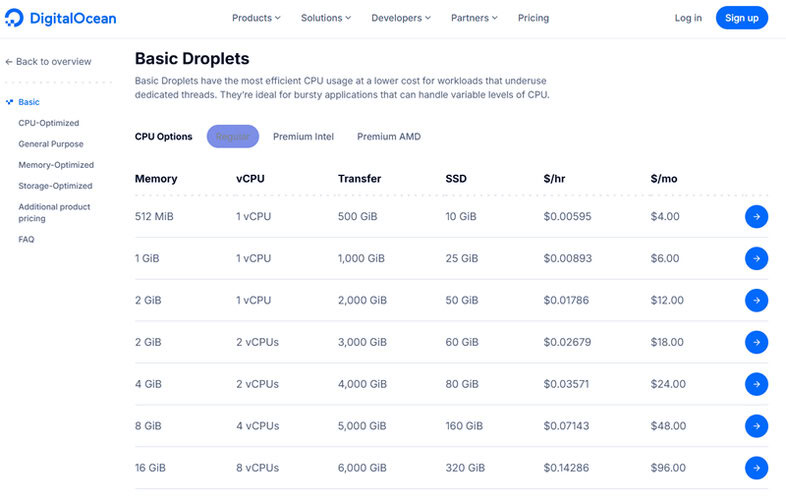786x499 pixels.
Task: Click the CPU Options label
Action: click(x=163, y=136)
